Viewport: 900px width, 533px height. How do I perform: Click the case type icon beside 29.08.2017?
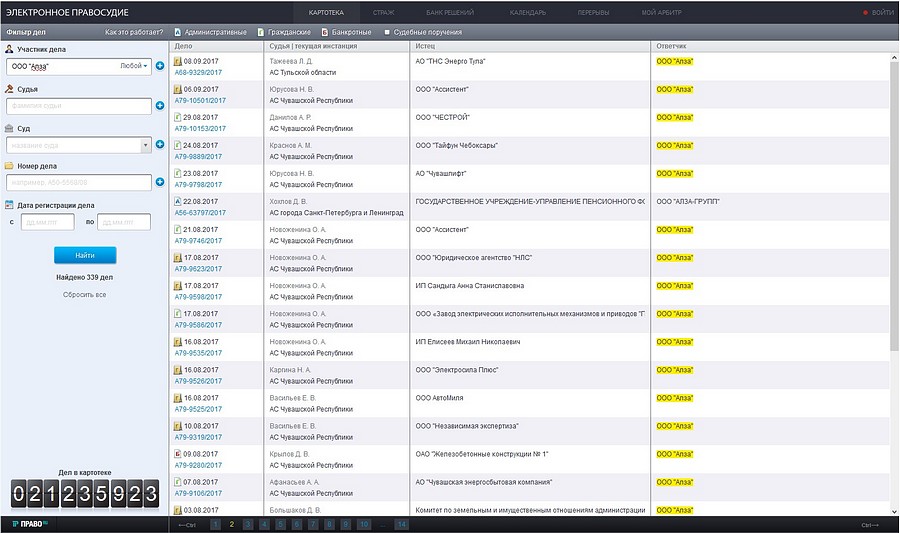[x=178, y=117]
